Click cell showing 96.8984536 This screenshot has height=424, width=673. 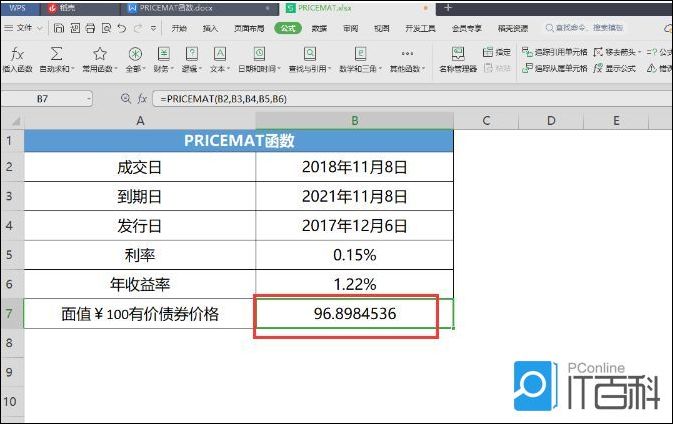click(355, 314)
